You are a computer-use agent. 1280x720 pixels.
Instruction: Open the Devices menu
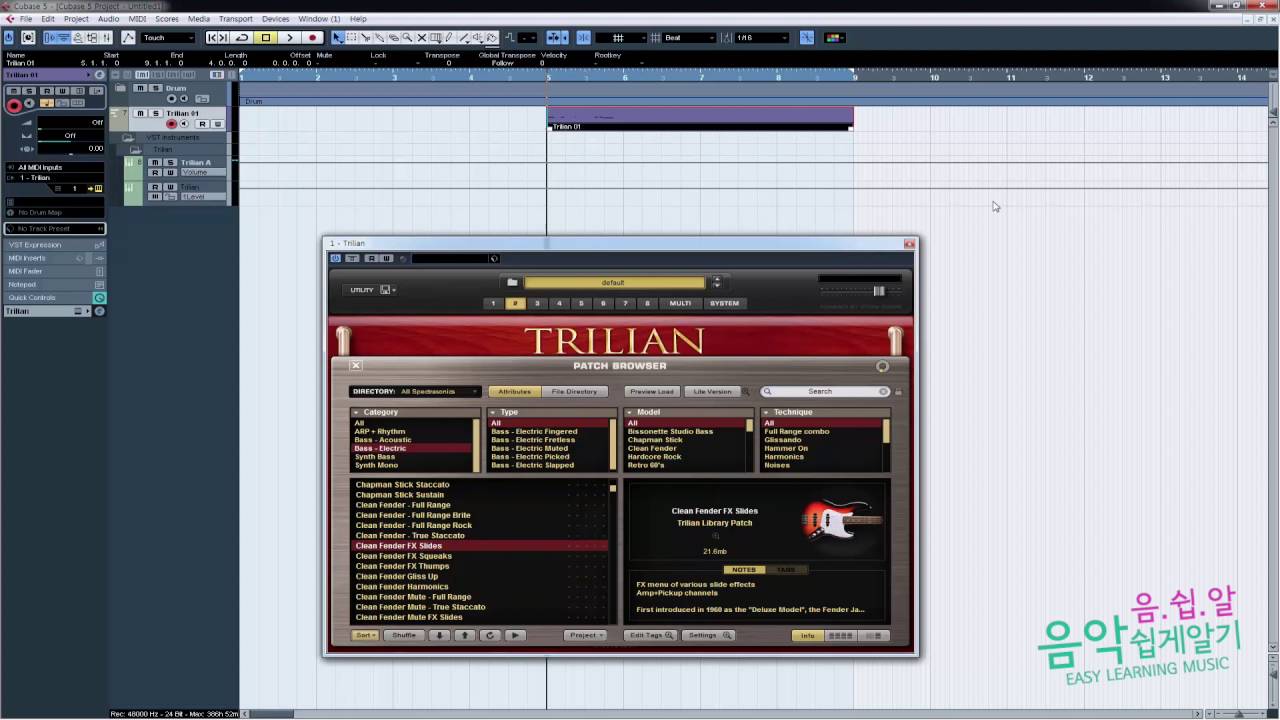click(x=275, y=19)
